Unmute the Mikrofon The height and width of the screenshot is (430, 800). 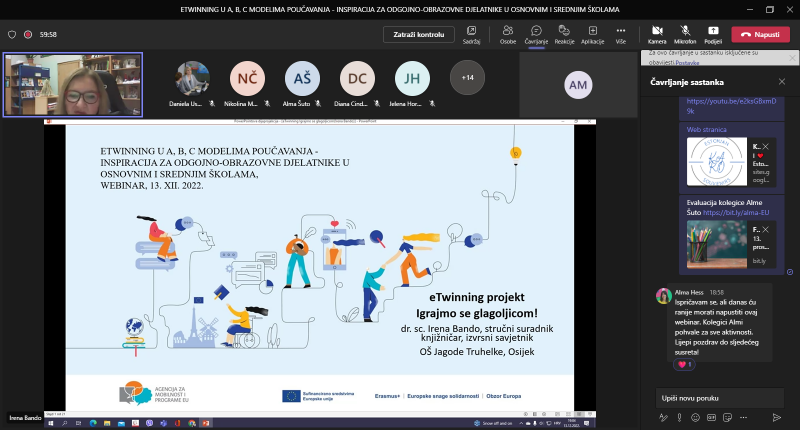coord(685,33)
